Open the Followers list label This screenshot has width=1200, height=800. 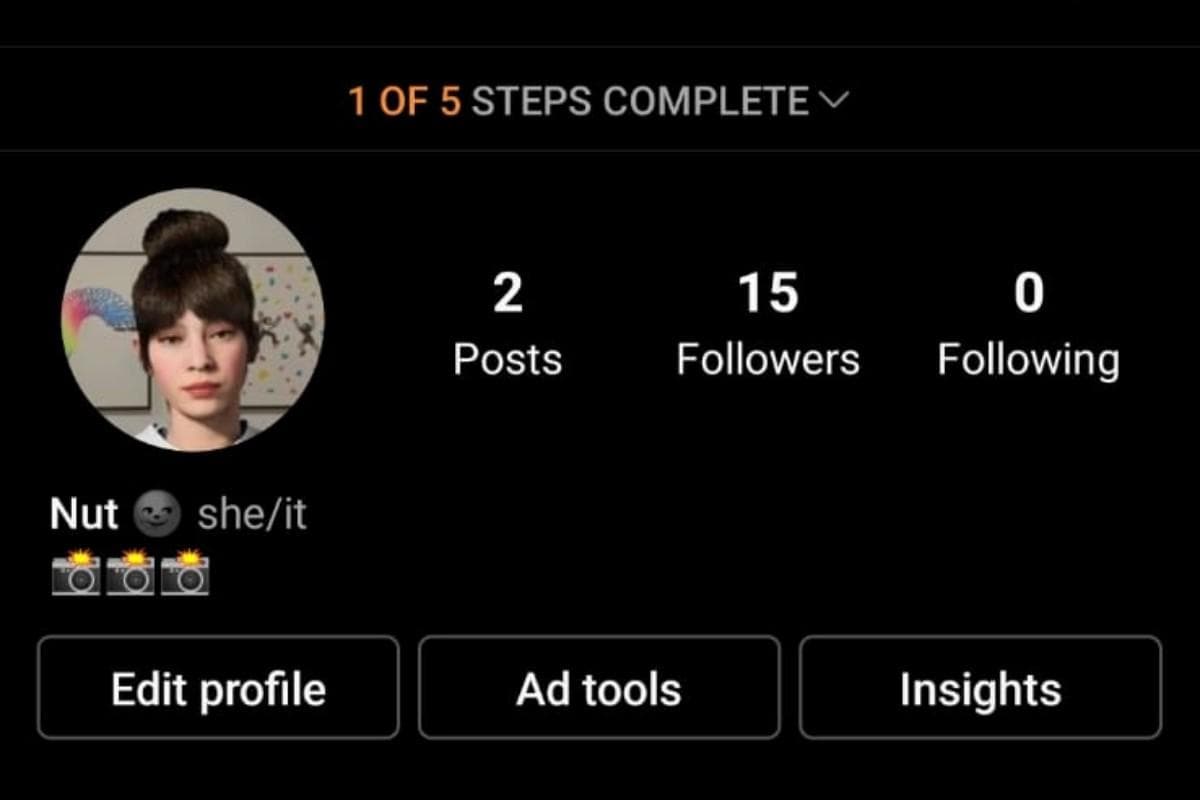click(x=768, y=359)
